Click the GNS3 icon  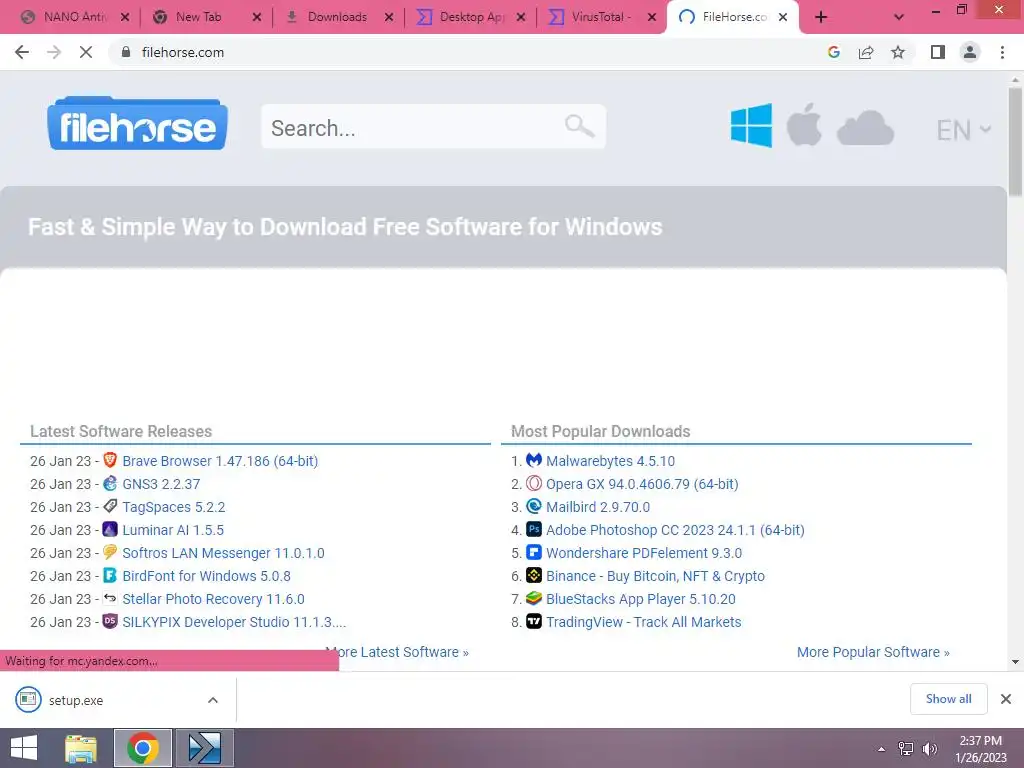pyautogui.click(x=110, y=483)
